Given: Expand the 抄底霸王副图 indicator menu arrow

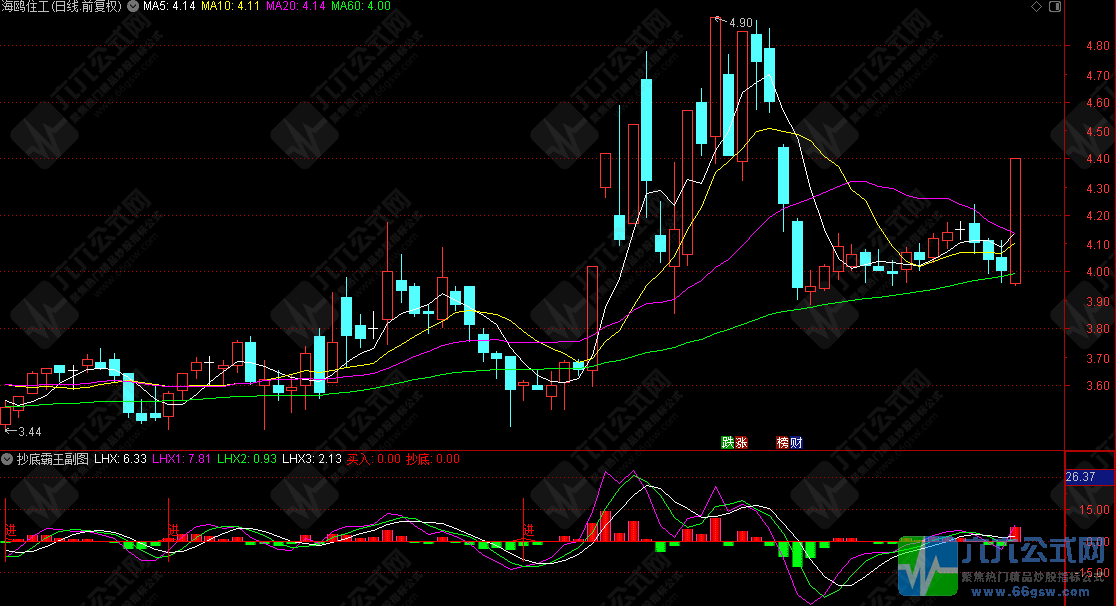Looking at the screenshot, I should [7, 459].
